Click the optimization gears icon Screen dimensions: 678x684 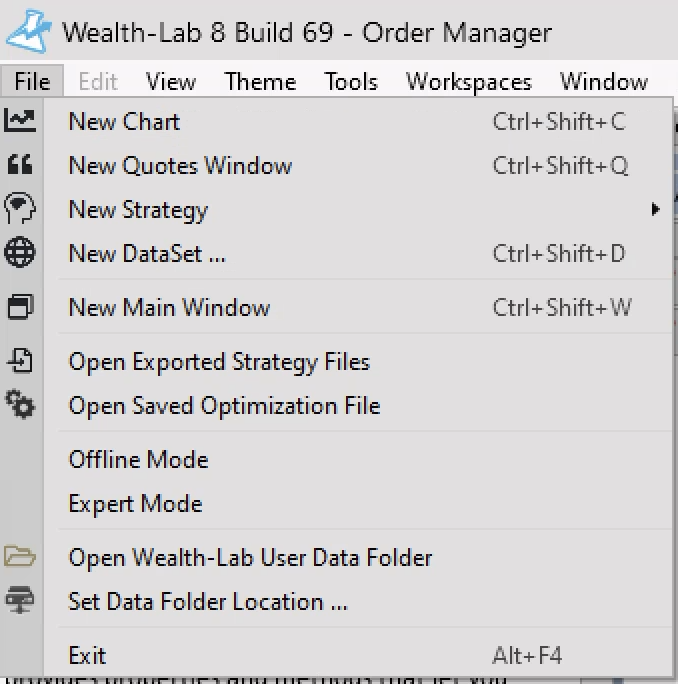point(20,405)
